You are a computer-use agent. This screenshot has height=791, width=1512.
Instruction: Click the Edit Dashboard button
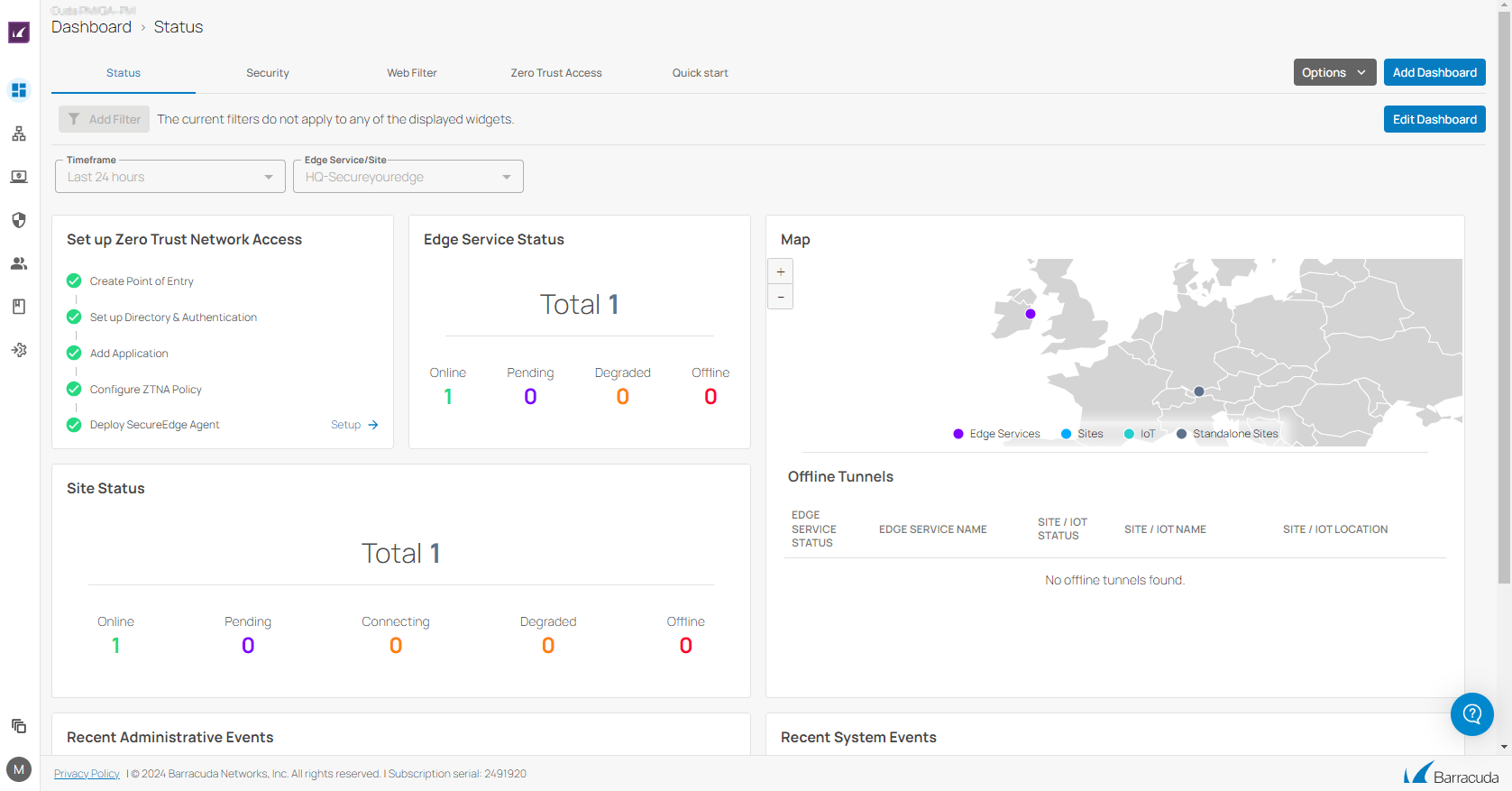pyautogui.click(x=1434, y=119)
